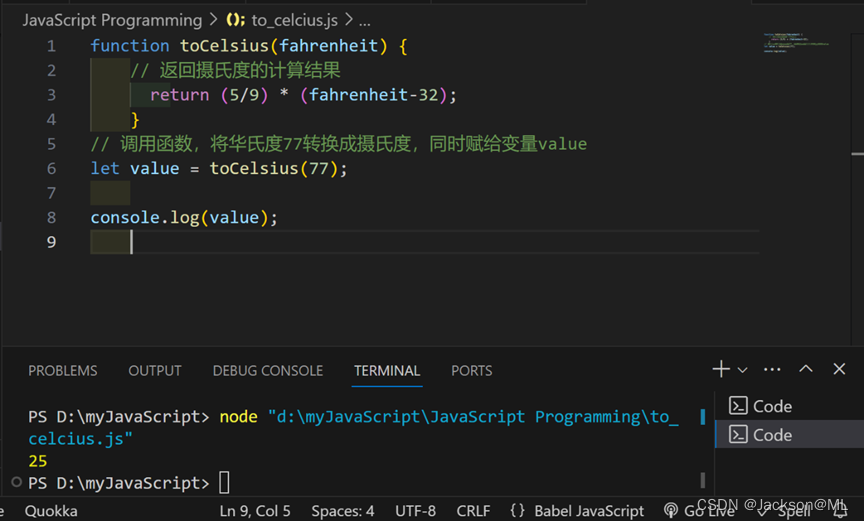Select the second highlighted Code terminal
This screenshot has width=864, height=521.
tap(771, 435)
